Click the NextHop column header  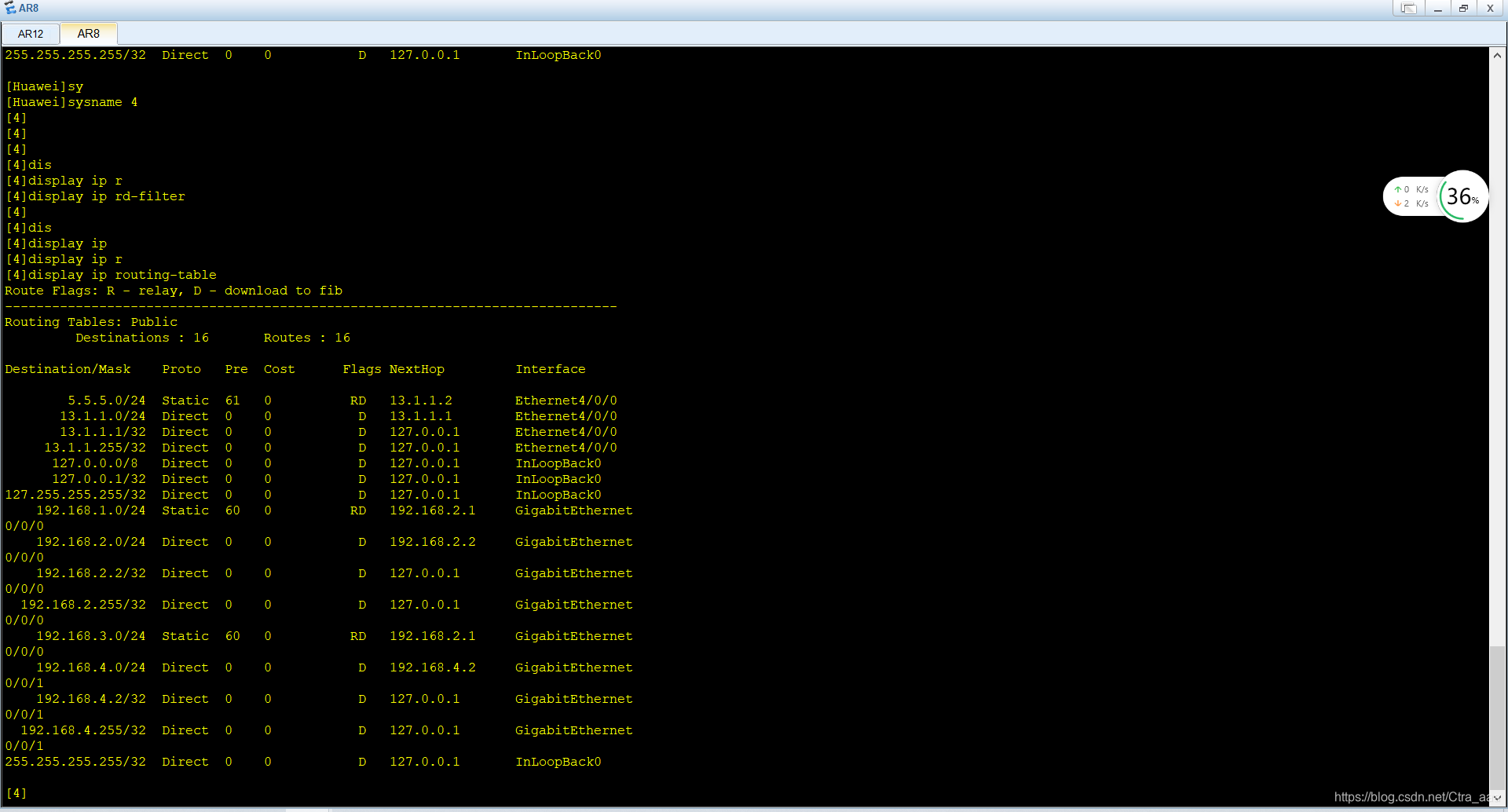417,369
